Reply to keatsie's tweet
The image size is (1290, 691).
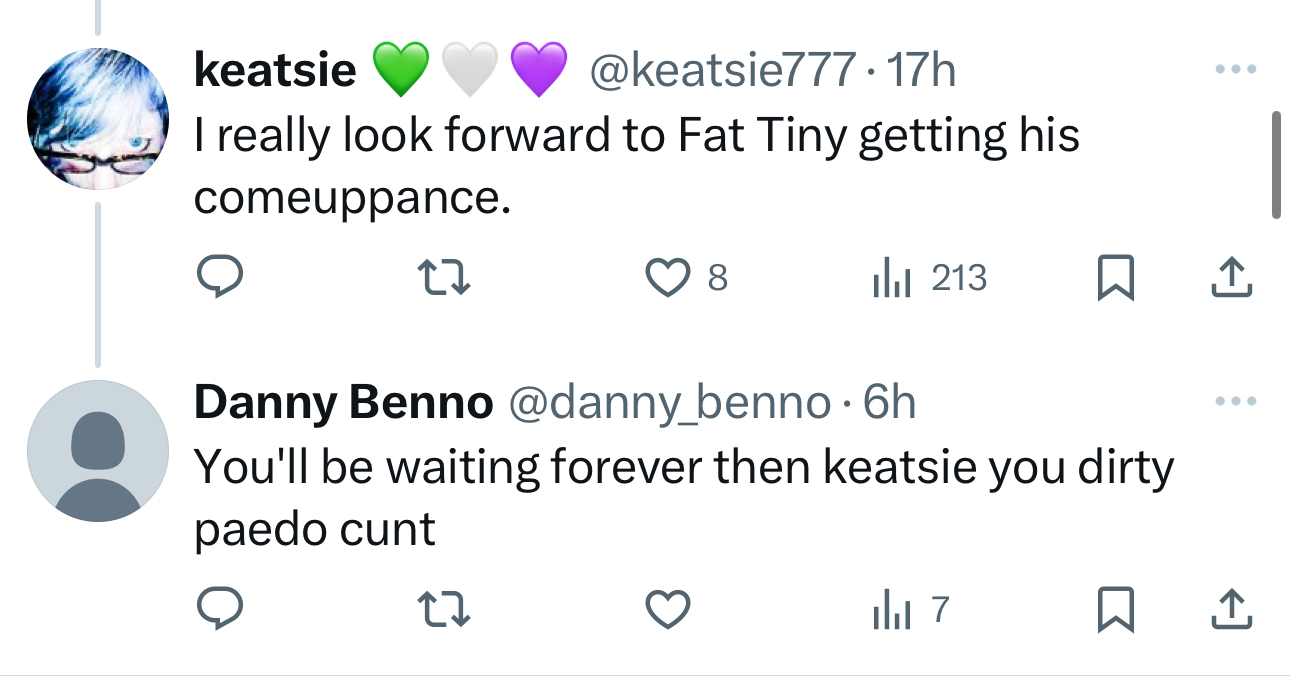(x=216, y=278)
